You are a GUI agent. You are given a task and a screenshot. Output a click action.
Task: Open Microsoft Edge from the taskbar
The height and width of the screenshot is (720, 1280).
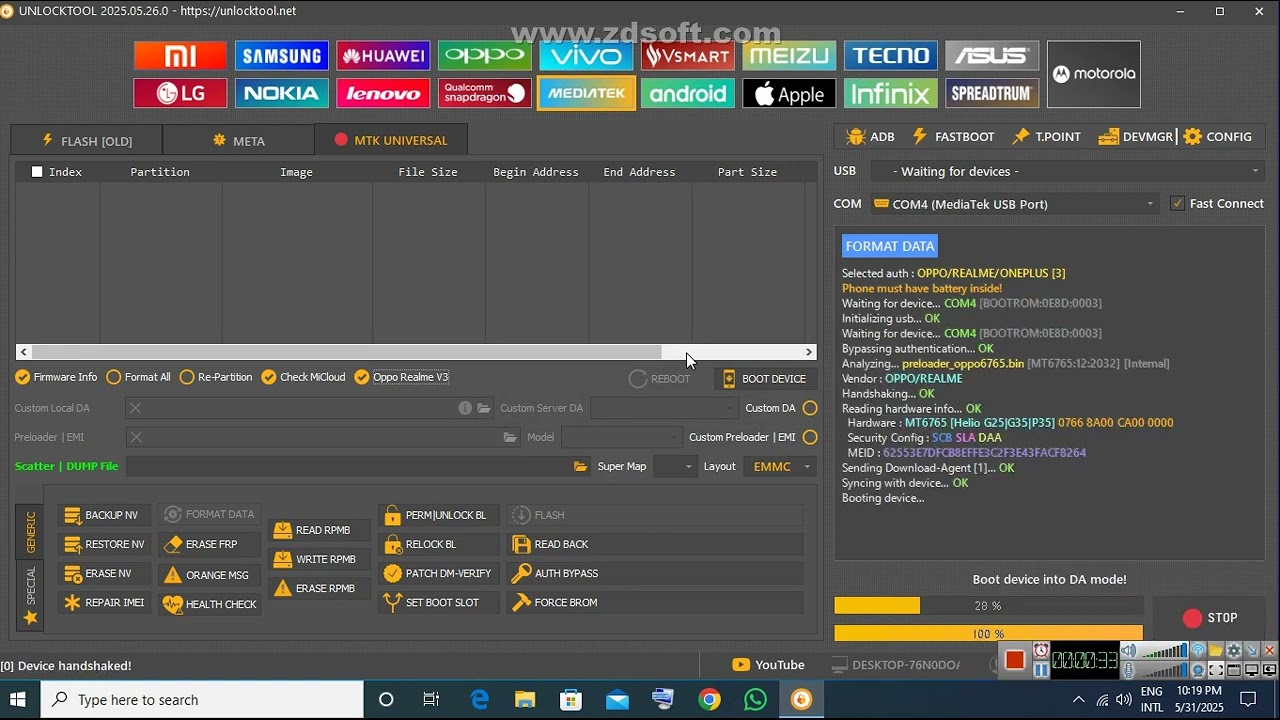[x=479, y=699]
